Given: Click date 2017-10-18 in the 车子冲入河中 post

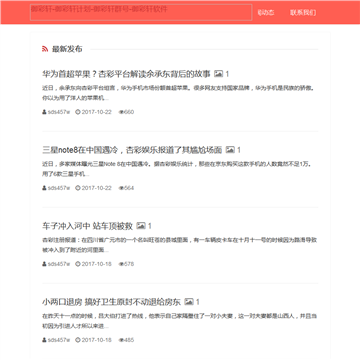Looking at the screenshot, I should [x=97, y=264].
